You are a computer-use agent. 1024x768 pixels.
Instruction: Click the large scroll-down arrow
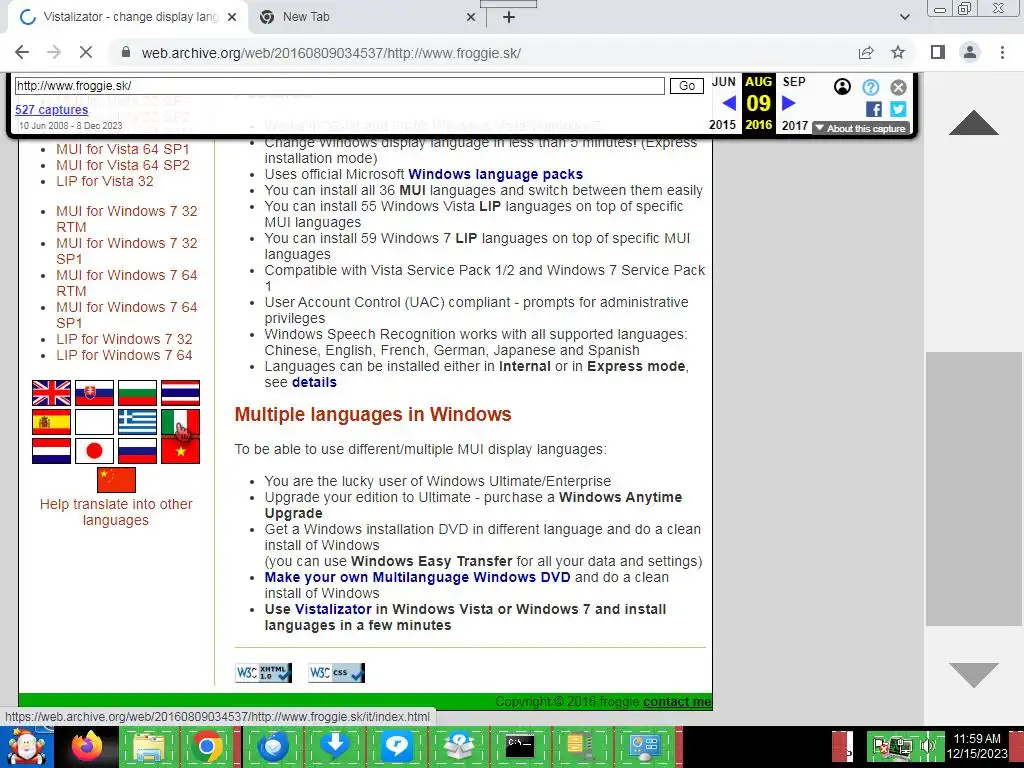(x=974, y=675)
